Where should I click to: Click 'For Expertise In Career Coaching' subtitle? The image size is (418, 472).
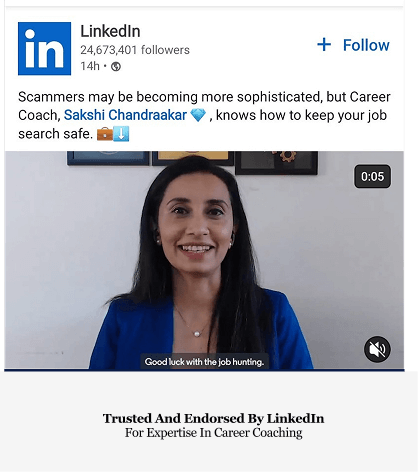[x=213, y=433]
